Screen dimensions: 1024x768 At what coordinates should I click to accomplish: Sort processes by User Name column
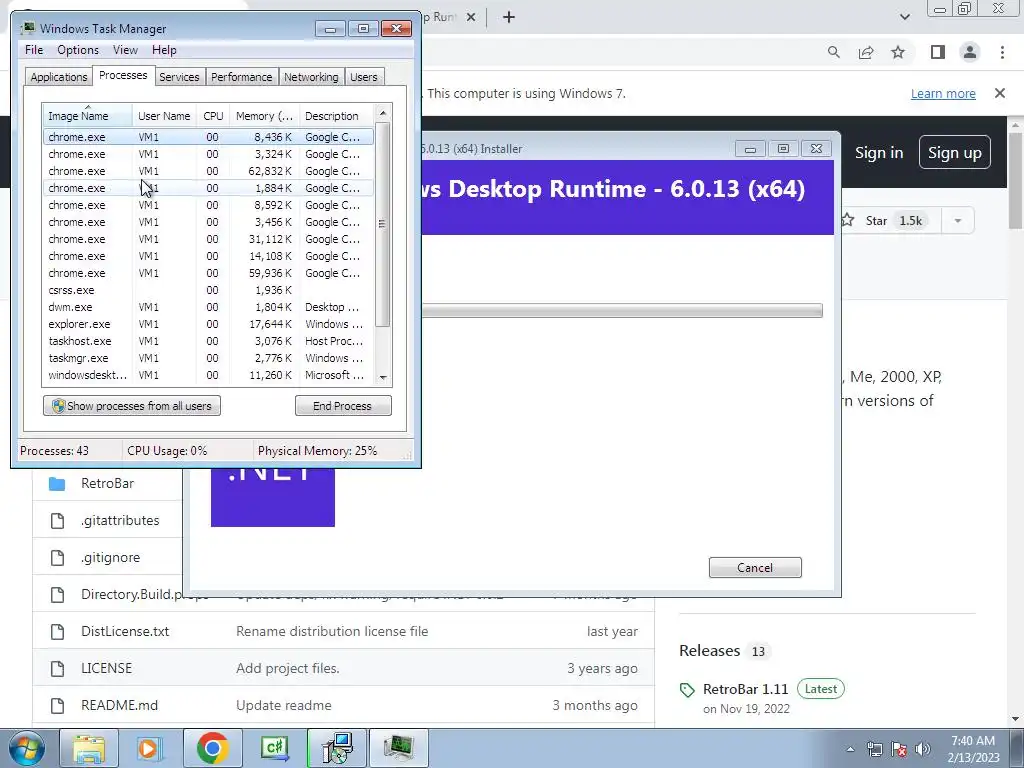pos(164,116)
